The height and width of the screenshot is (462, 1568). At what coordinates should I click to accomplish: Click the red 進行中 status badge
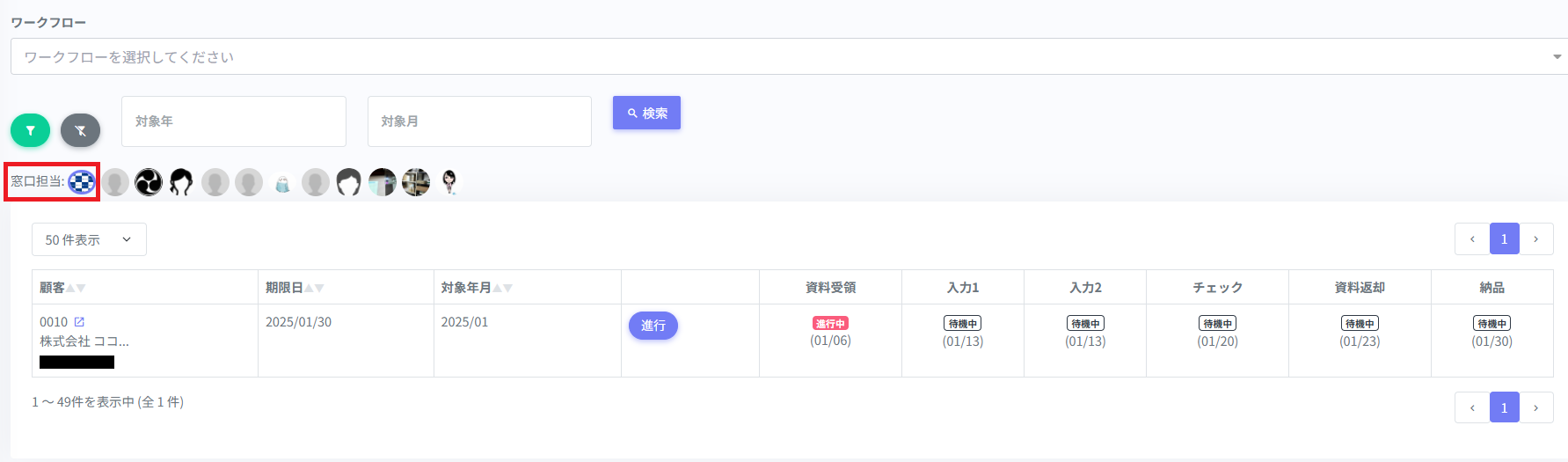830,324
